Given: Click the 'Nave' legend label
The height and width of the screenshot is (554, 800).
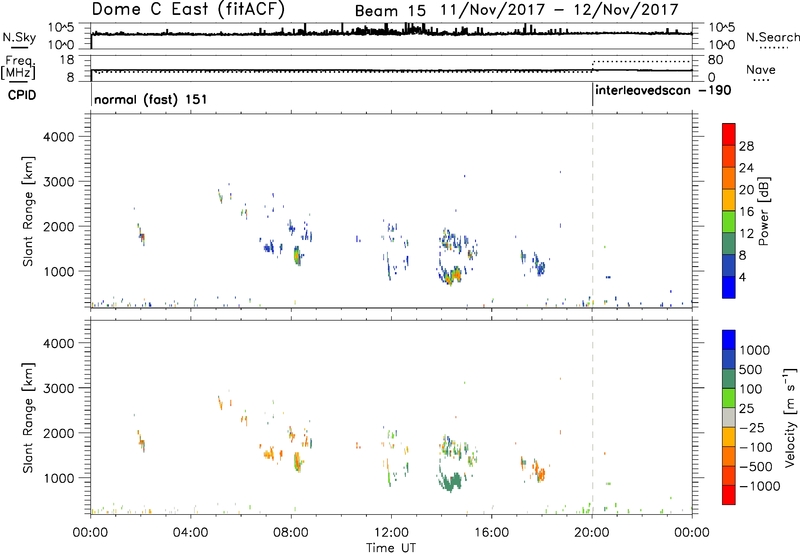Looking at the screenshot, I should [x=761, y=69].
